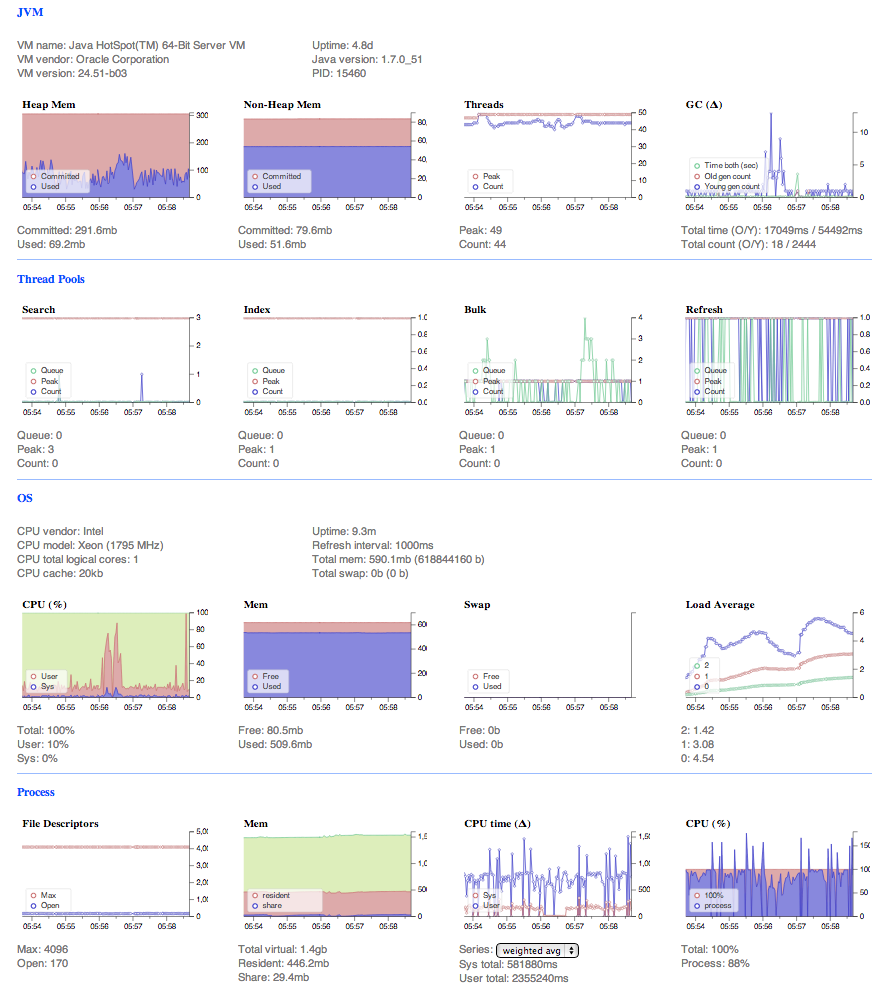This screenshot has width=894, height=986.
Task: Select the GC delta chart
Action: (770, 155)
